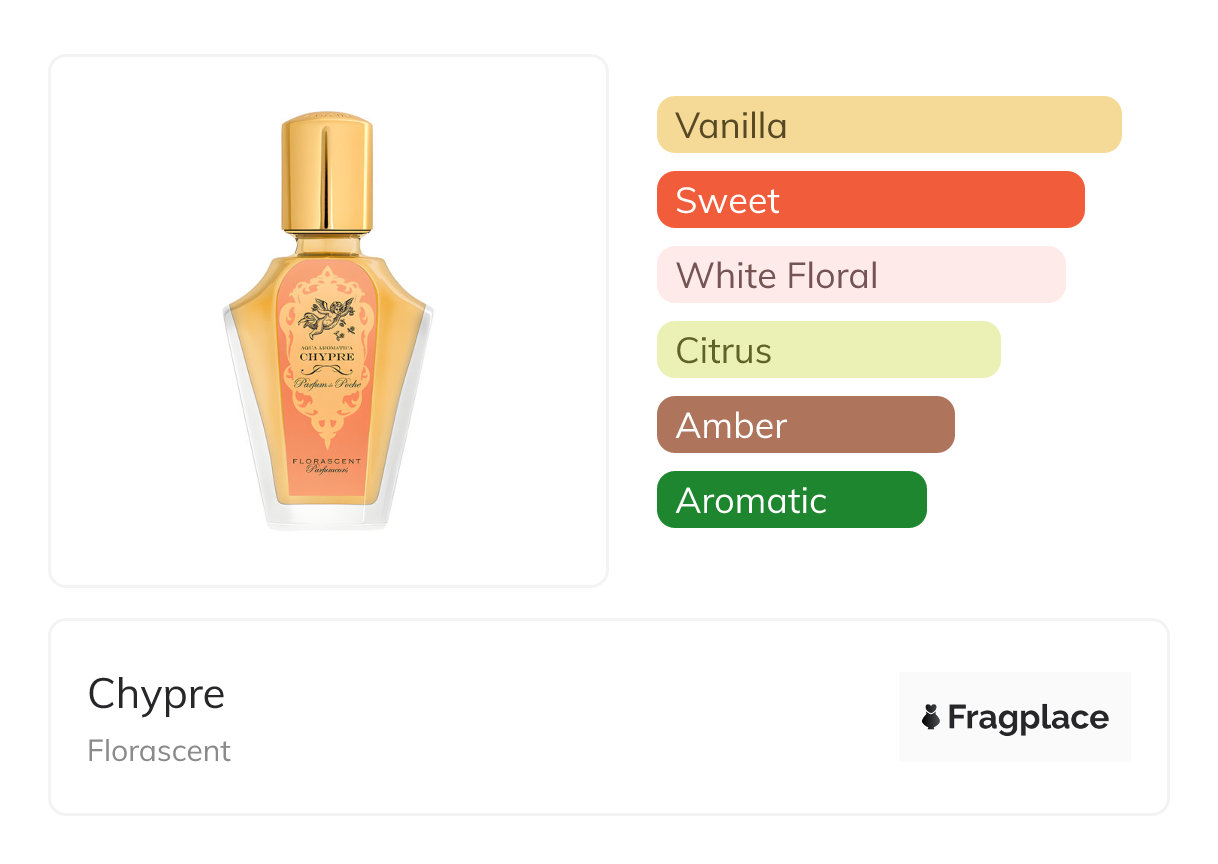Select the brown Amber accord bar
The height and width of the screenshot is (864, 1218).
(805, 425)
